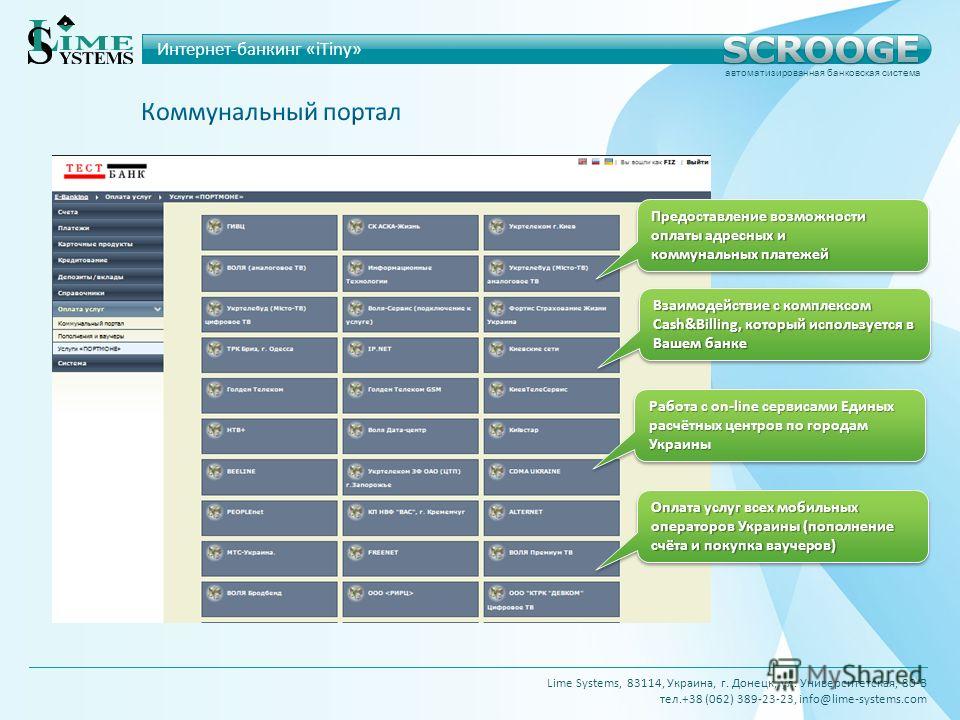Viewport: 960px width, 720px height.
Task: Switch language with the Ukrainian flag icon
Action: 609,162
